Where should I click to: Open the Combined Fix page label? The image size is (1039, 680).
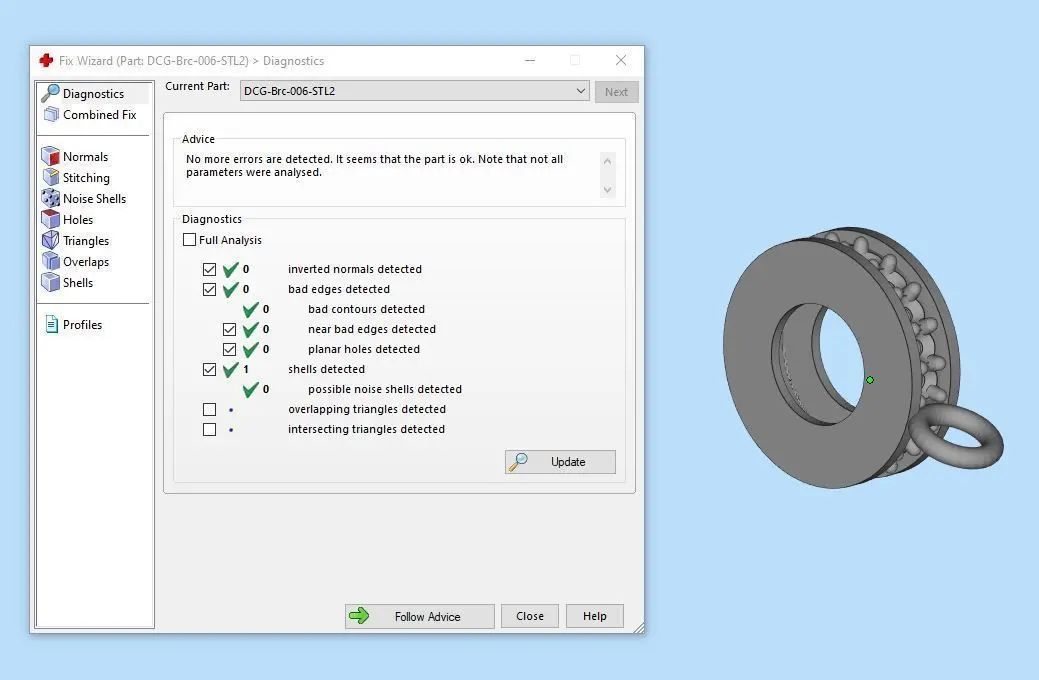(x=99, y=115)
